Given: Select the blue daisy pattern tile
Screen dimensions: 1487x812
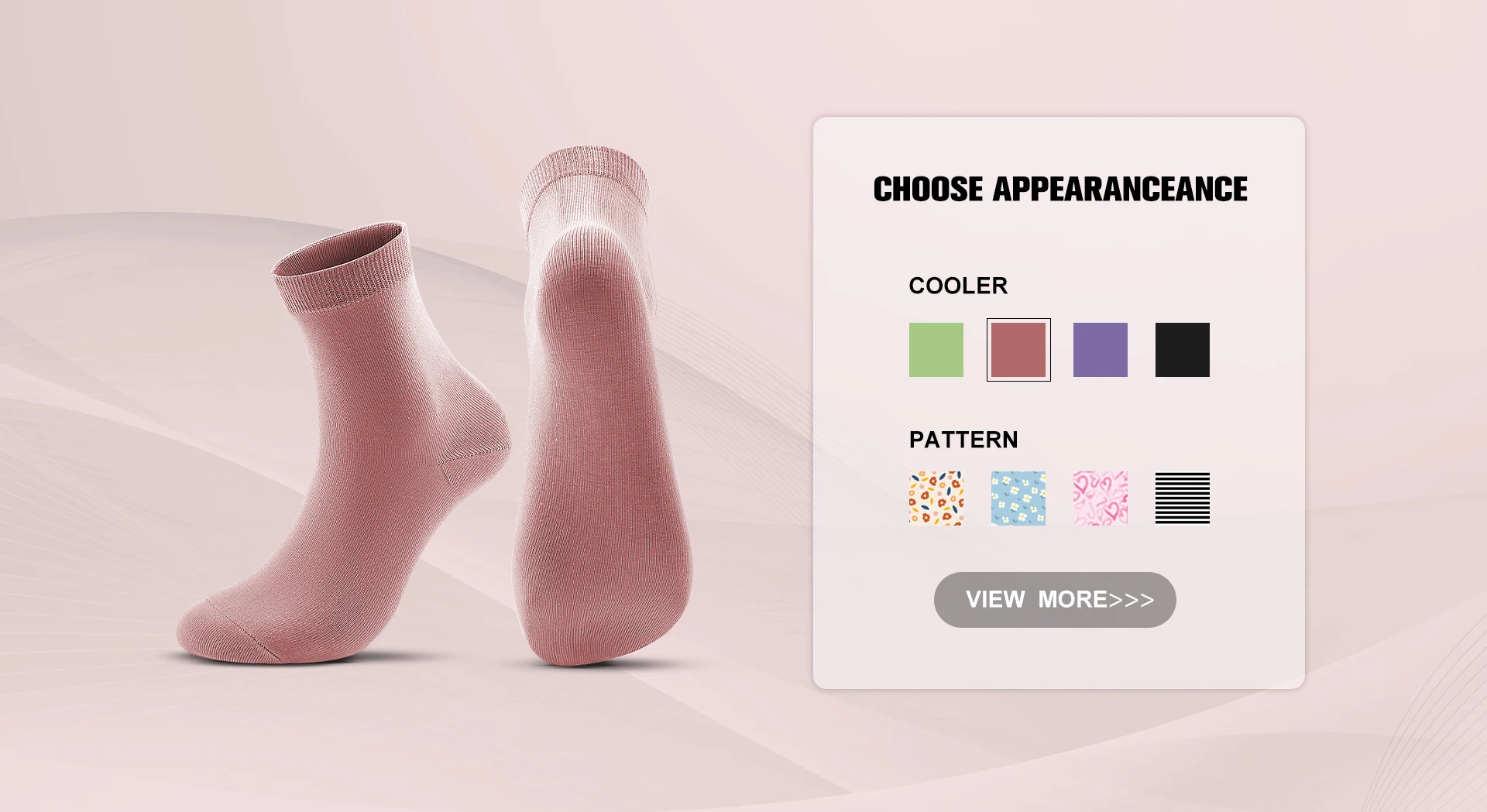Looking at the screenshot, I should tap(1018, 499).
